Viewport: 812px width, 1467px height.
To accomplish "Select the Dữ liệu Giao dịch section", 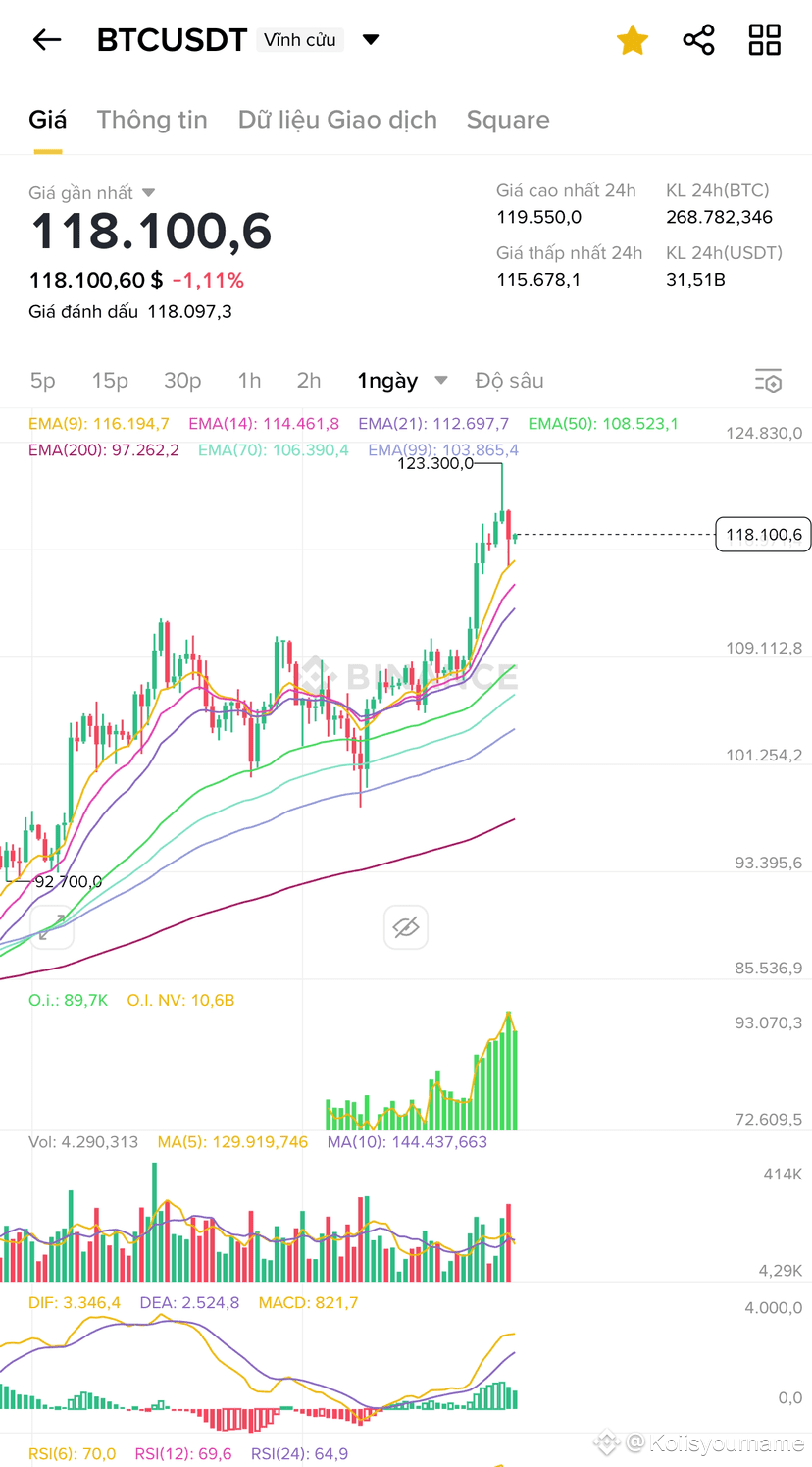I will (337, 119).
